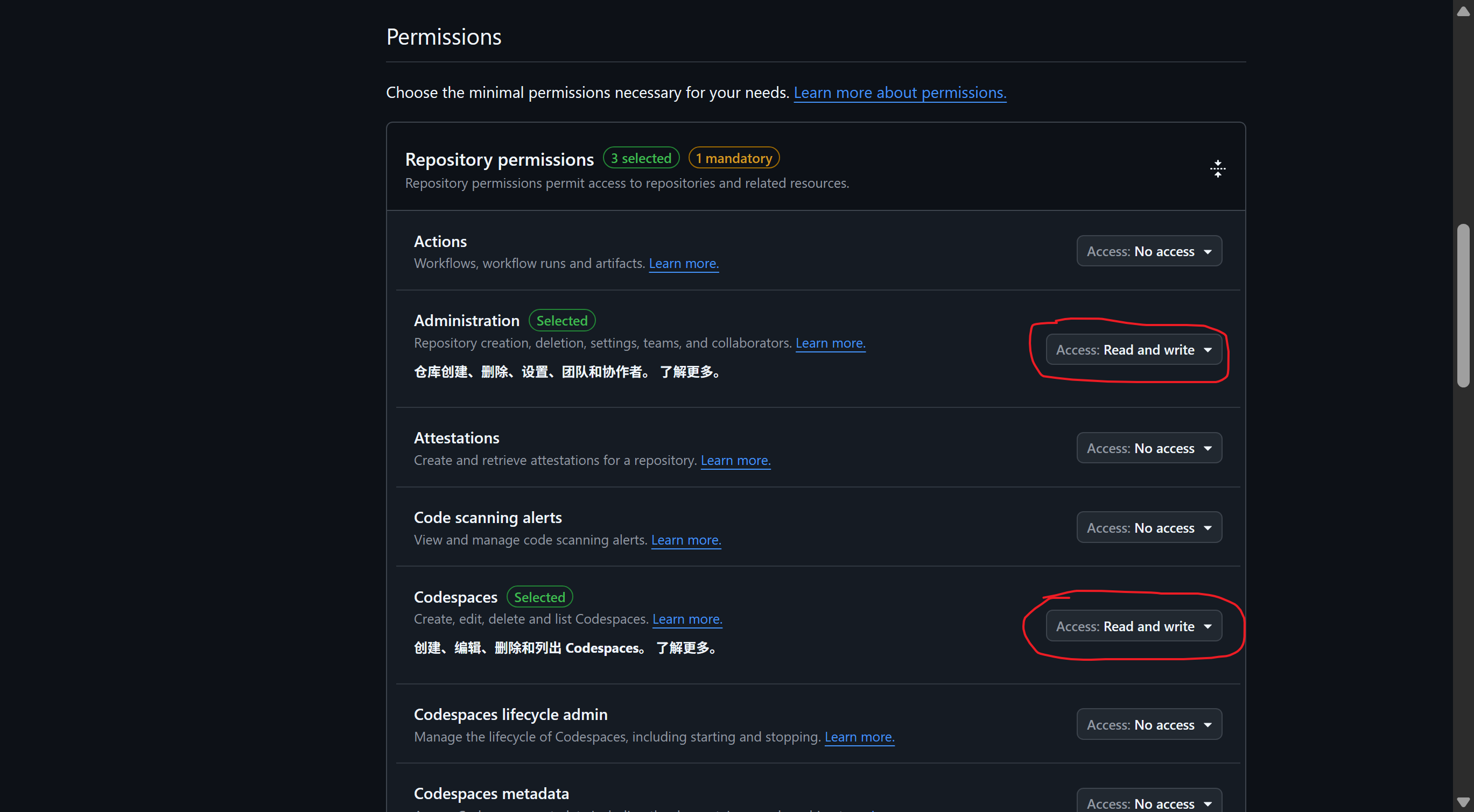Click the scrollbar down arrow

[1463, 802]
